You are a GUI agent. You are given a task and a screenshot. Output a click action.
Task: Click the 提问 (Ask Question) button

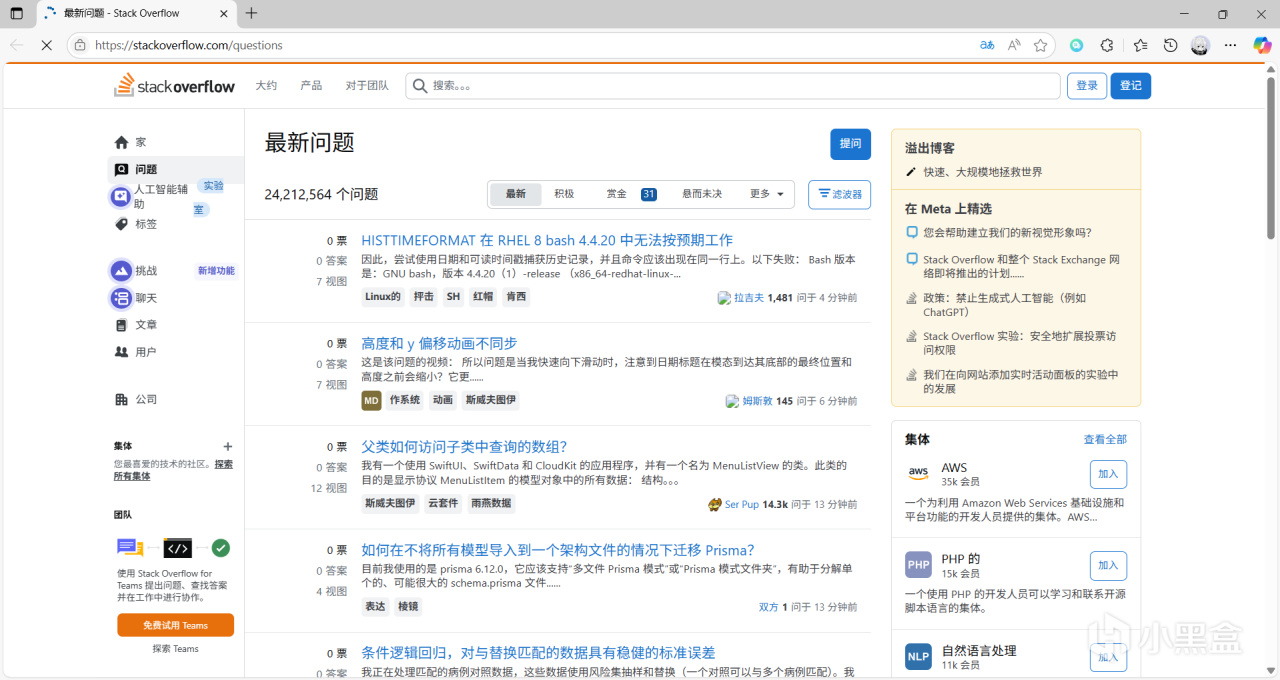coord(850,144)
